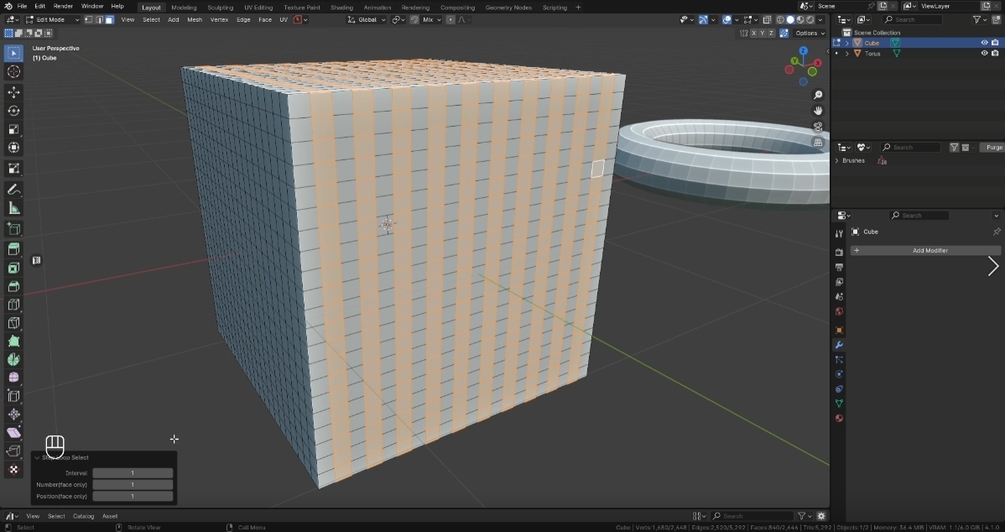This screenshot has width=1005, height=532.
Task: Open the Modifiers wrench properties tab
Action: (839, 345)
